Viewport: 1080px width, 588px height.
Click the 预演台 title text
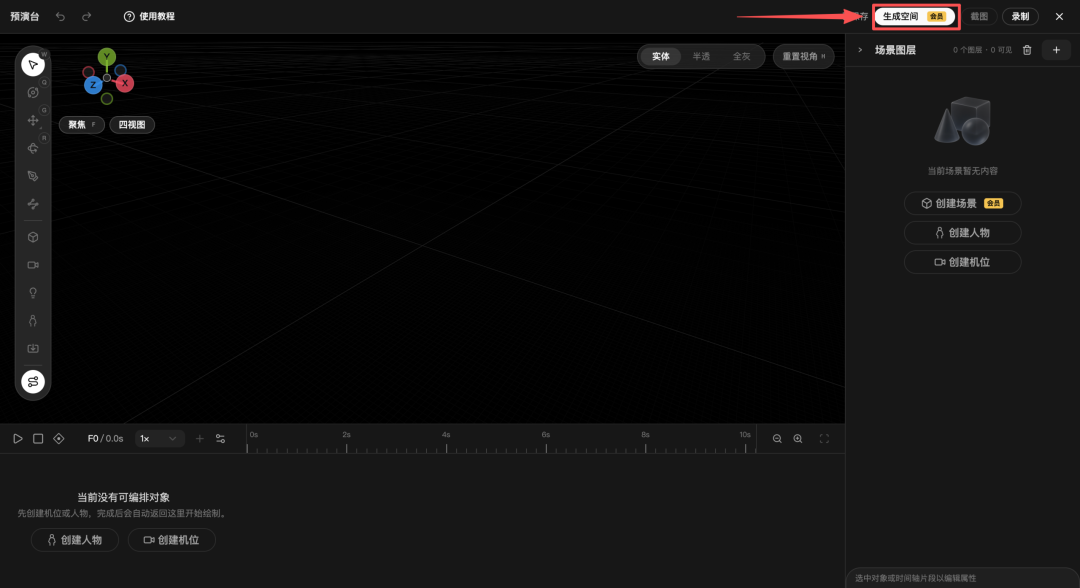(25, 17)
